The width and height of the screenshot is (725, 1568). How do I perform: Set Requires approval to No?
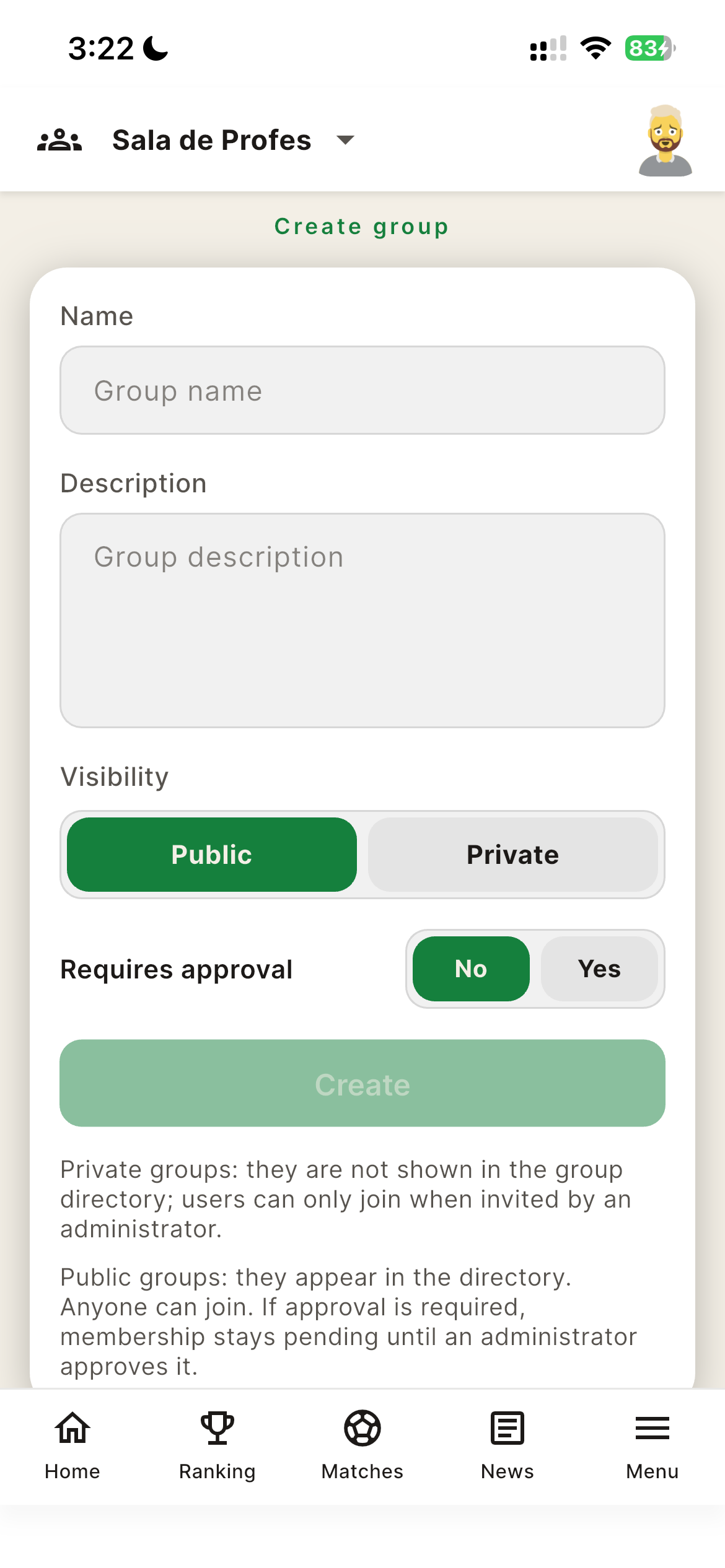pos(471,969)
